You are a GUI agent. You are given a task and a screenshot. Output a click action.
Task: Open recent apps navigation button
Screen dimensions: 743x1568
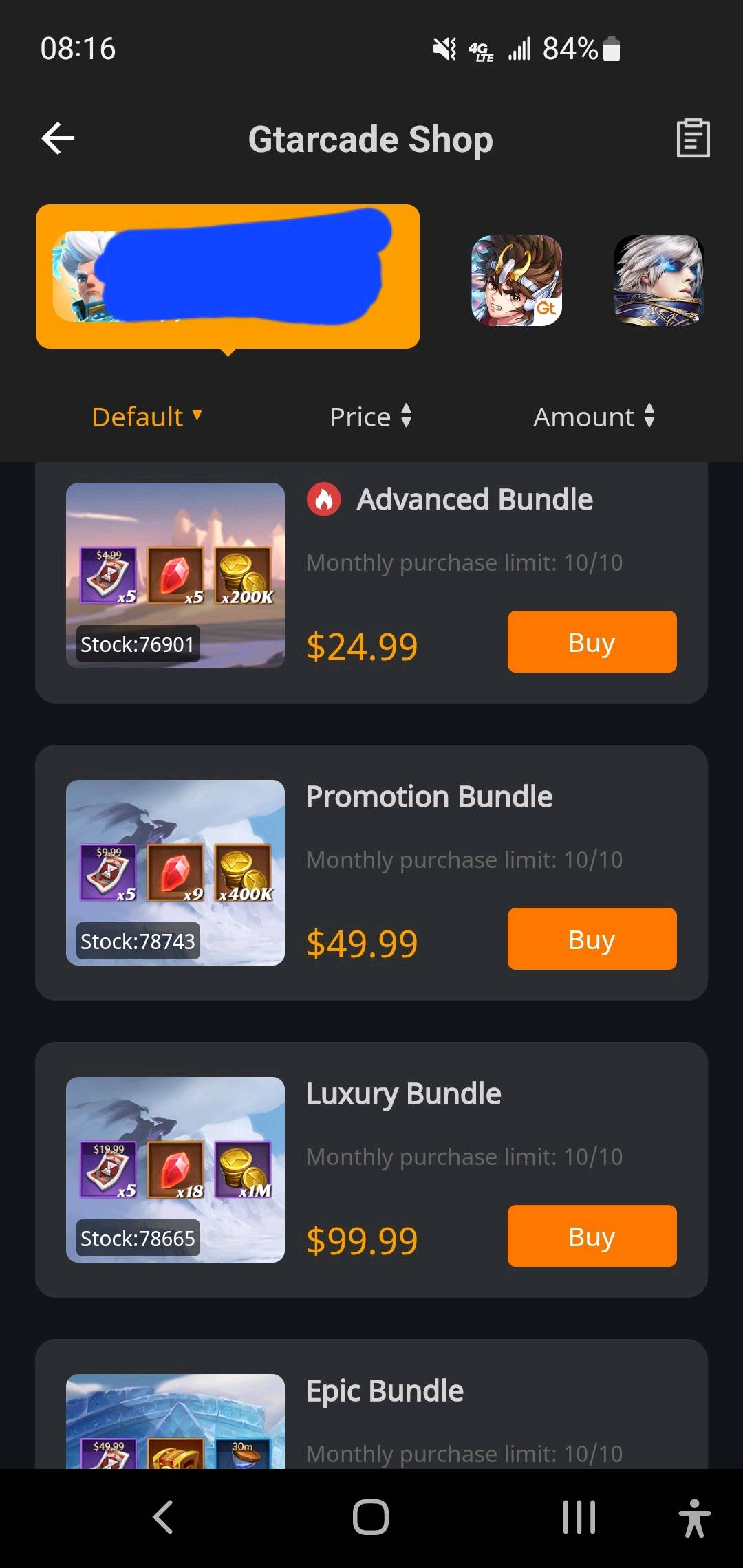(x=579, y=1517)
